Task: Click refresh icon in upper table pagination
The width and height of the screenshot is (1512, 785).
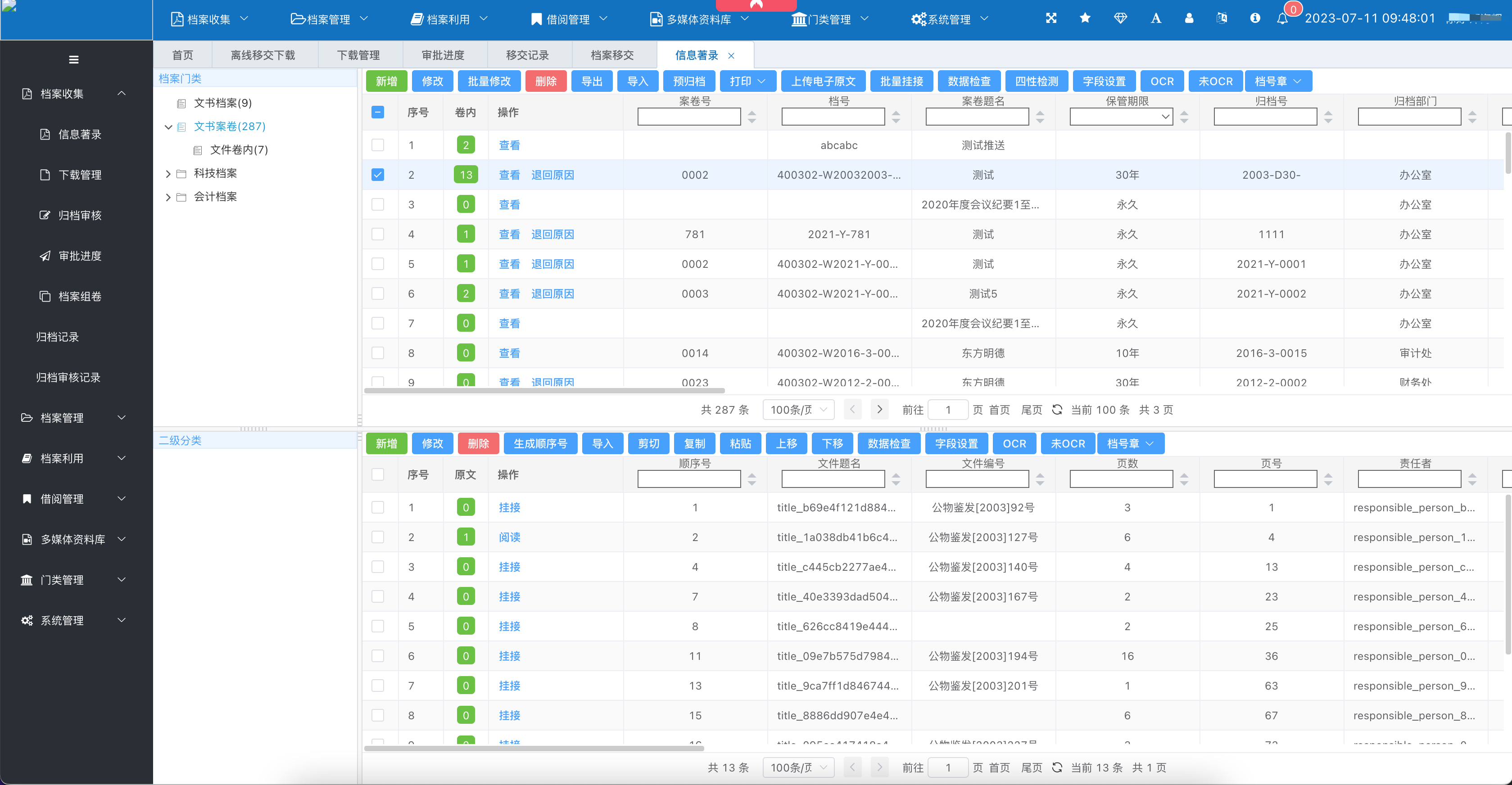Action: coord(1057,410)
